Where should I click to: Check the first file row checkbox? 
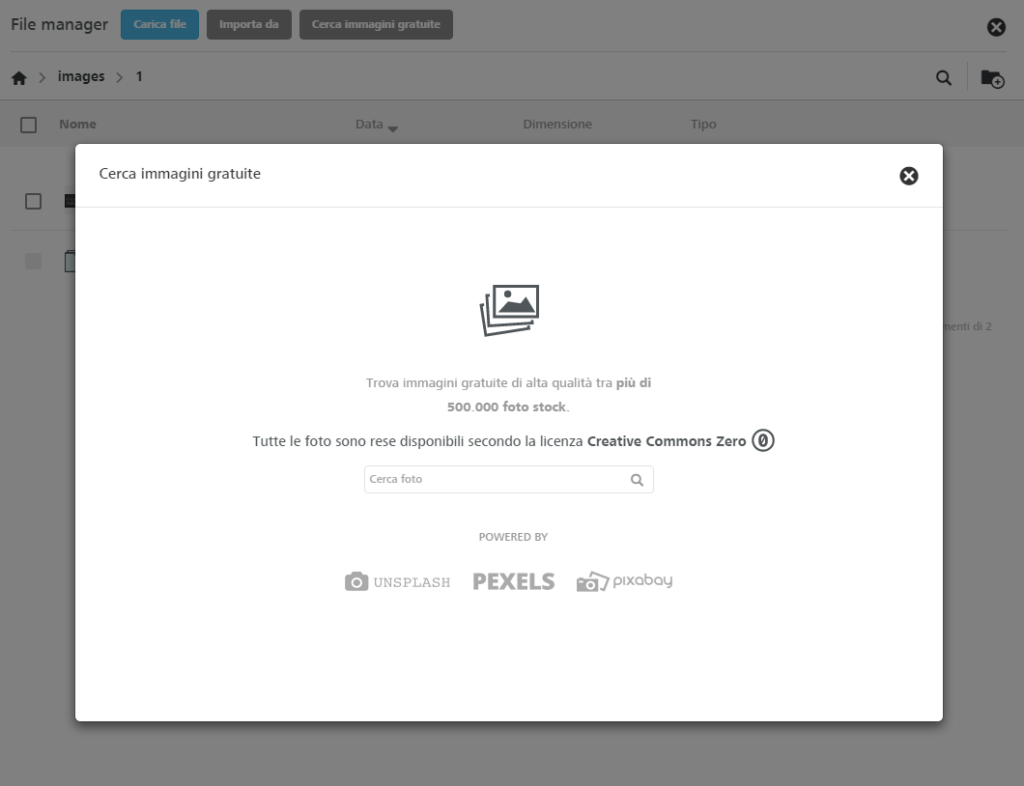click(x=33, y=201)
